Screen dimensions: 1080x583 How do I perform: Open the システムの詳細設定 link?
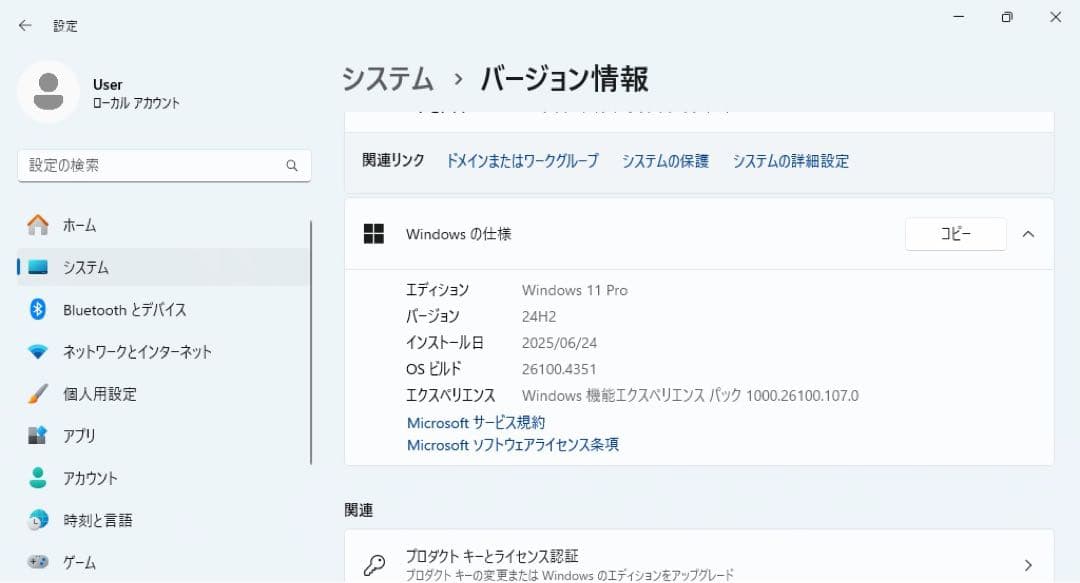[790, 160]
